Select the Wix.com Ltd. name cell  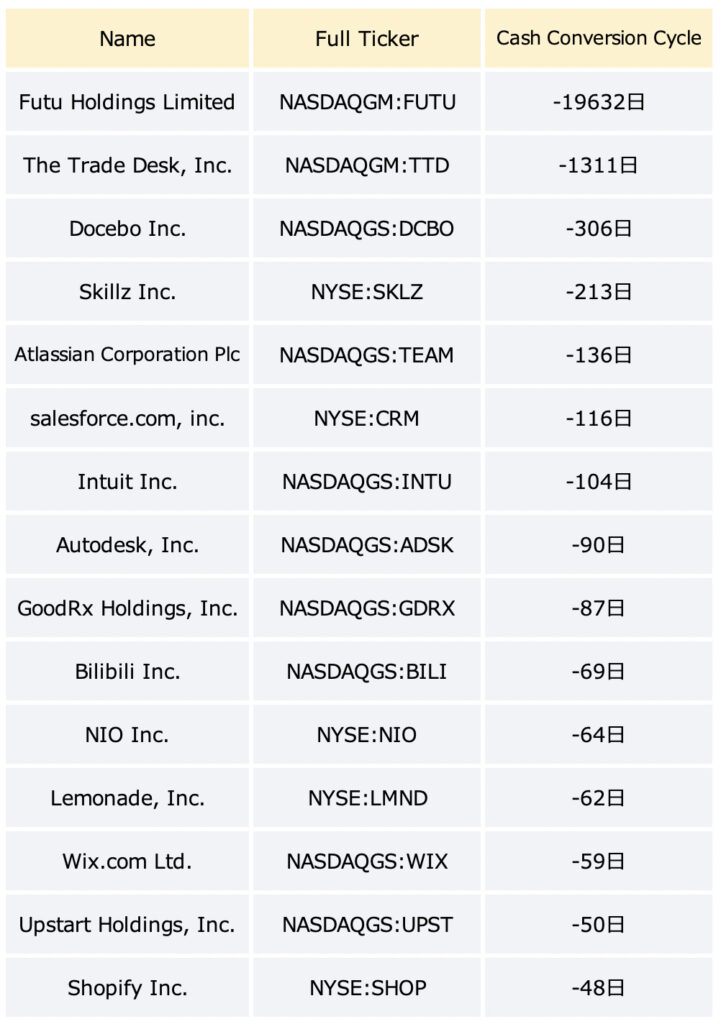(x=127, y=861)
